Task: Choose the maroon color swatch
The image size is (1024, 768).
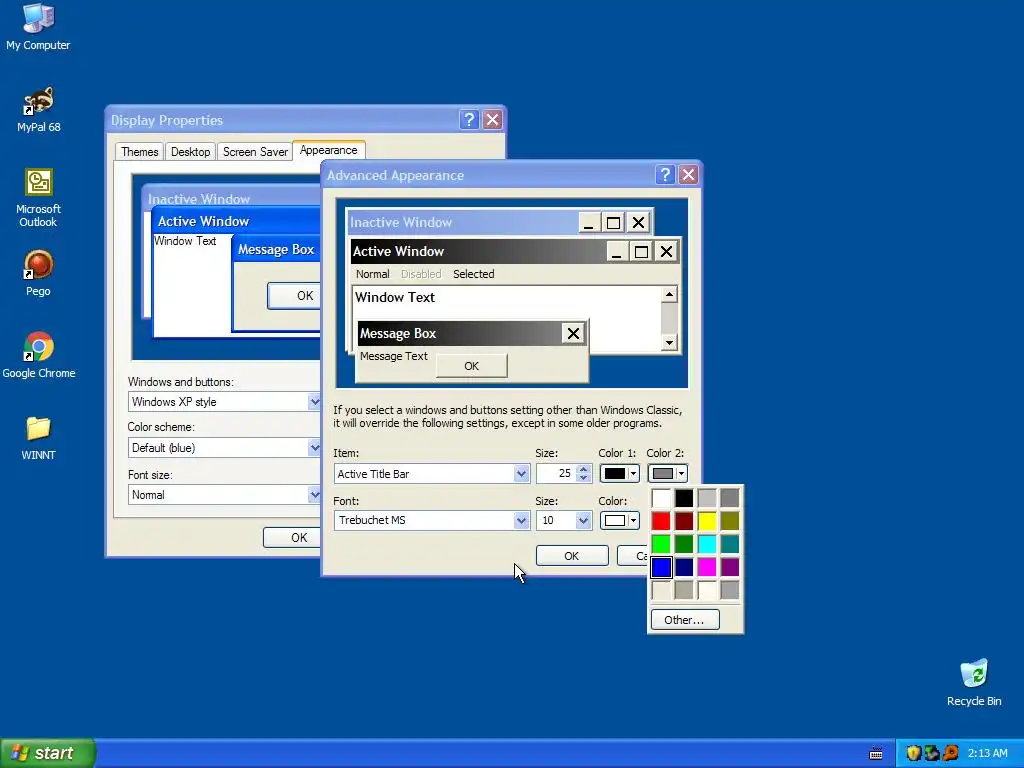Action: pos(684,521)
